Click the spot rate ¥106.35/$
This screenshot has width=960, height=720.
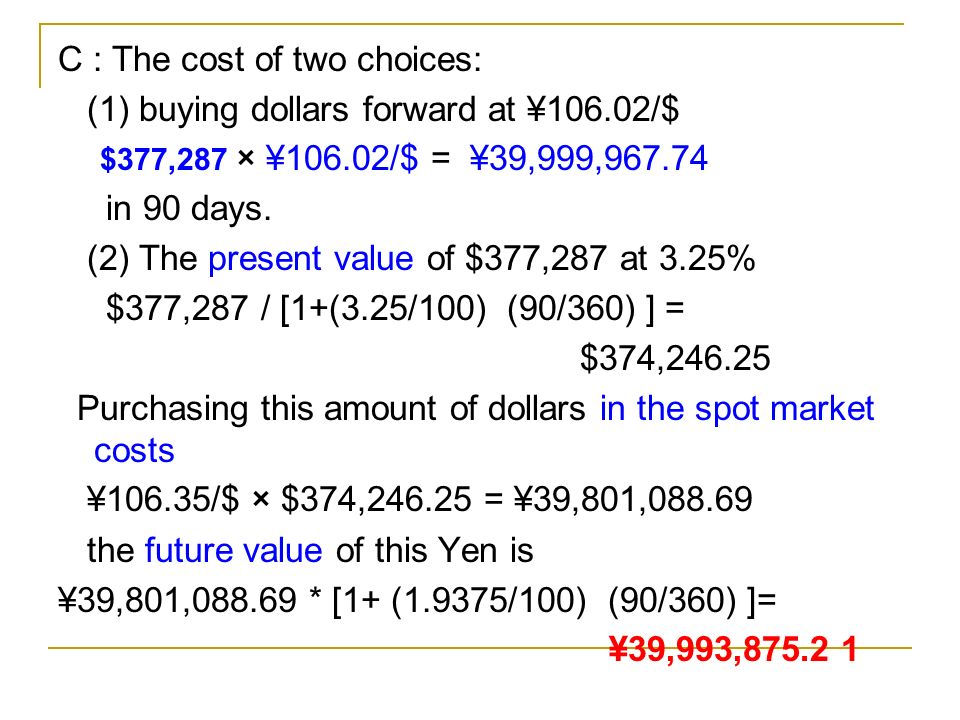(163, 499)
